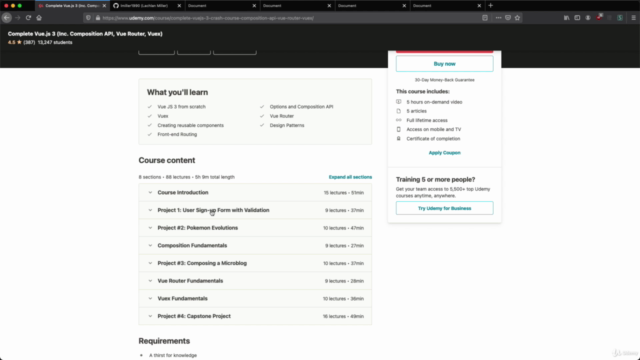Click 'A thirst for knowledge' requirement
Image resolution: width=640 pixels, height=360 pixels.
coord(173,356)
